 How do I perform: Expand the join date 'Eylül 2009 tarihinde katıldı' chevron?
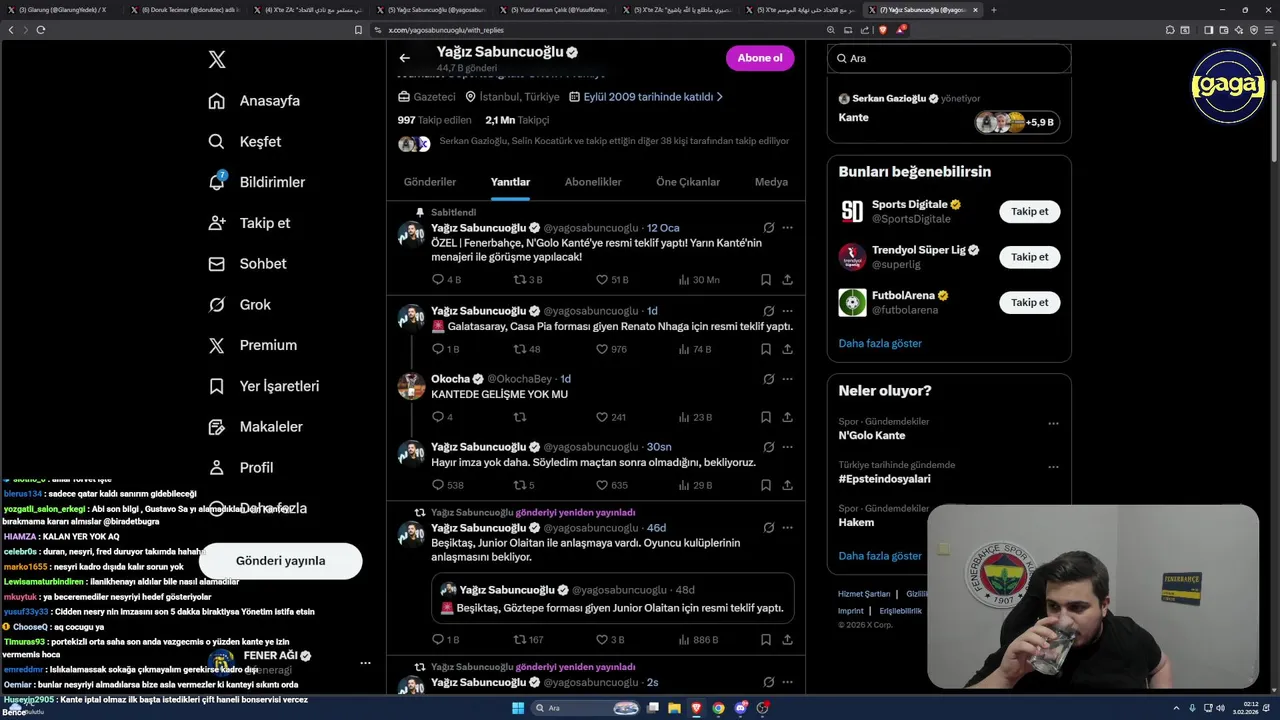point(719,97)
